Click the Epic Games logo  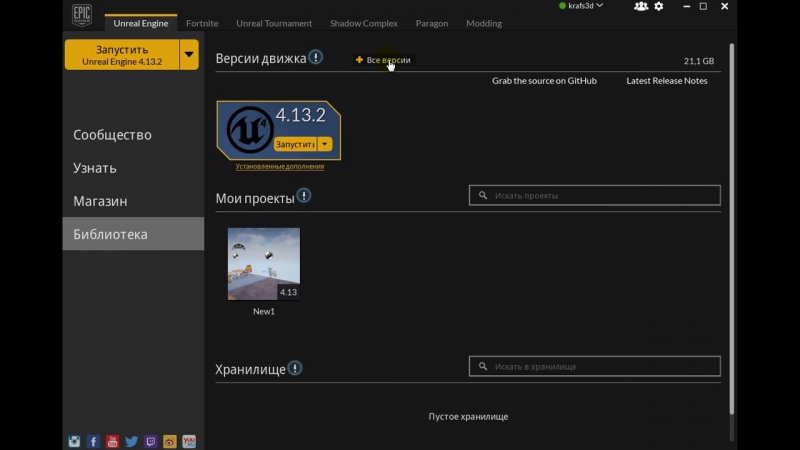[82, 15]
